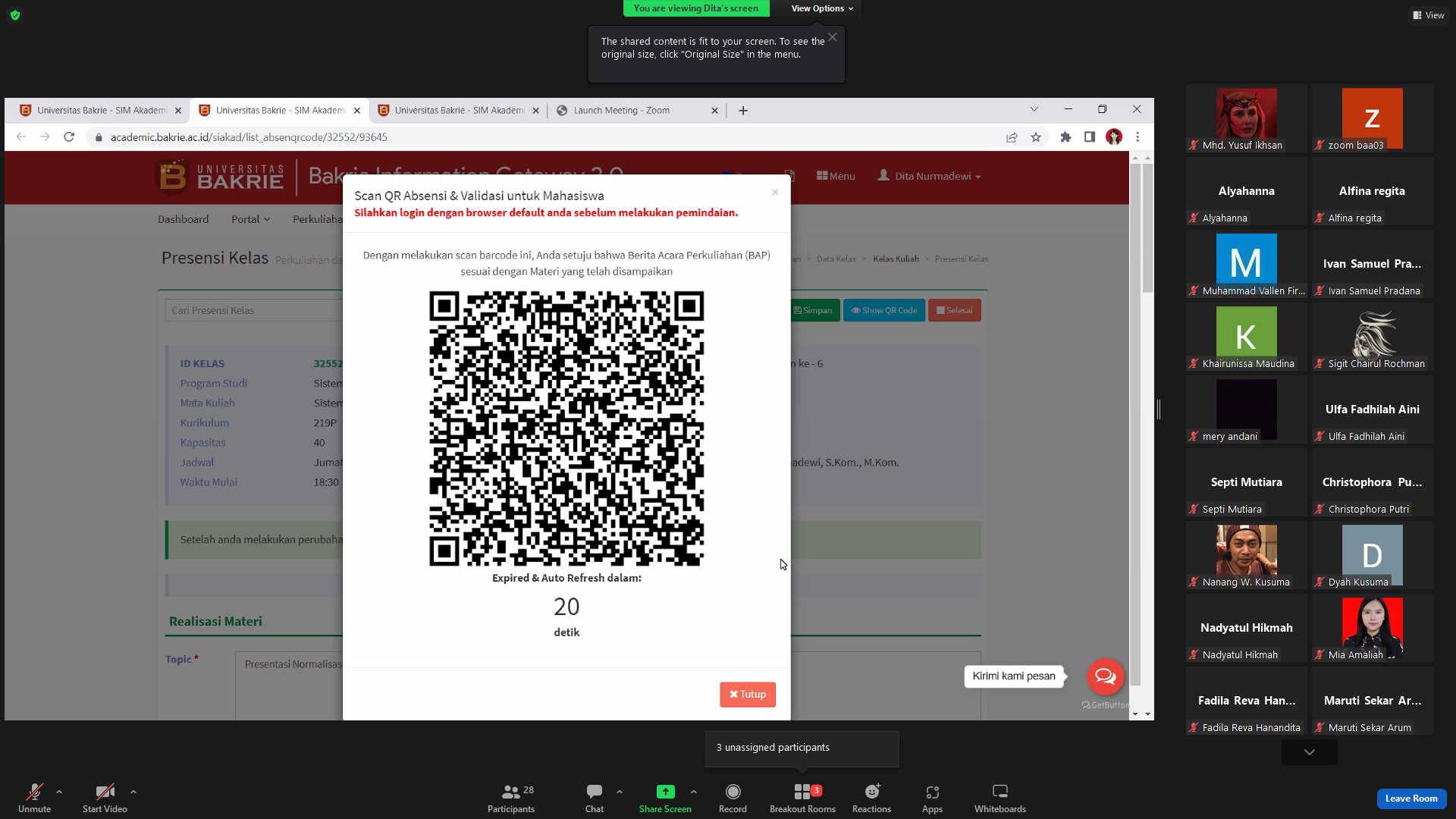Open Dashboard nav item

(183, 219)
